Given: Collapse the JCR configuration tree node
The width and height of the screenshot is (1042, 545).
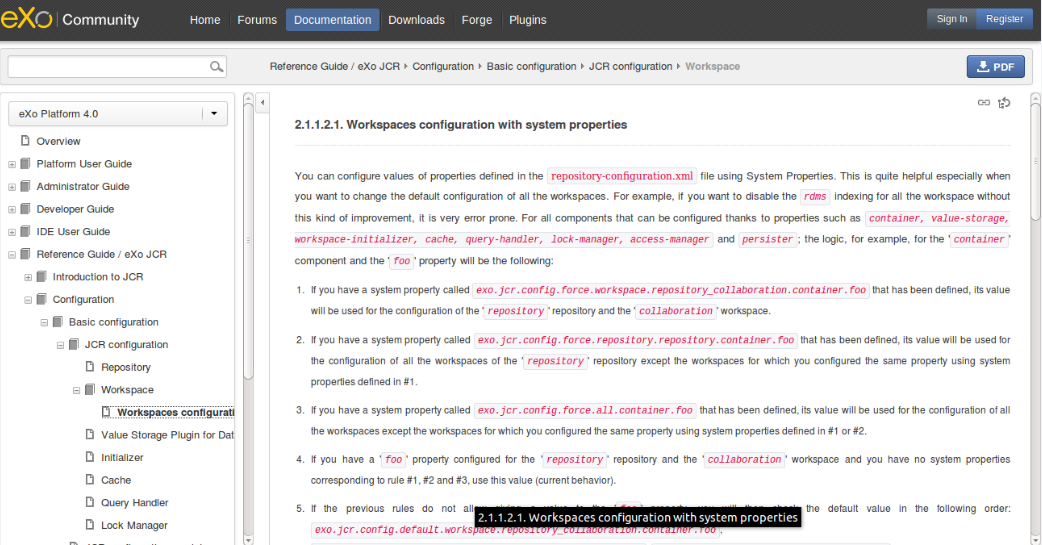Looking at the screenshot, I should (x=60, y=345).
